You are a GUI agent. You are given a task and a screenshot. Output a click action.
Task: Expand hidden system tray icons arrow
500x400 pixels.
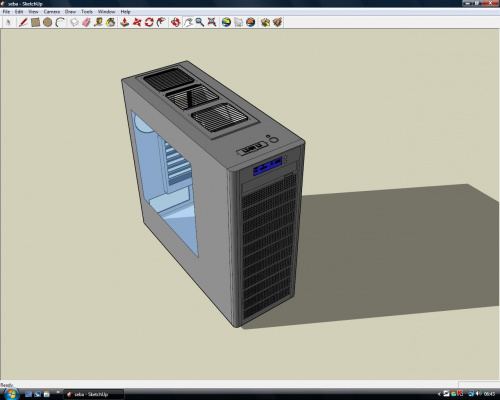pyautogui.click(x=439, y=394)
